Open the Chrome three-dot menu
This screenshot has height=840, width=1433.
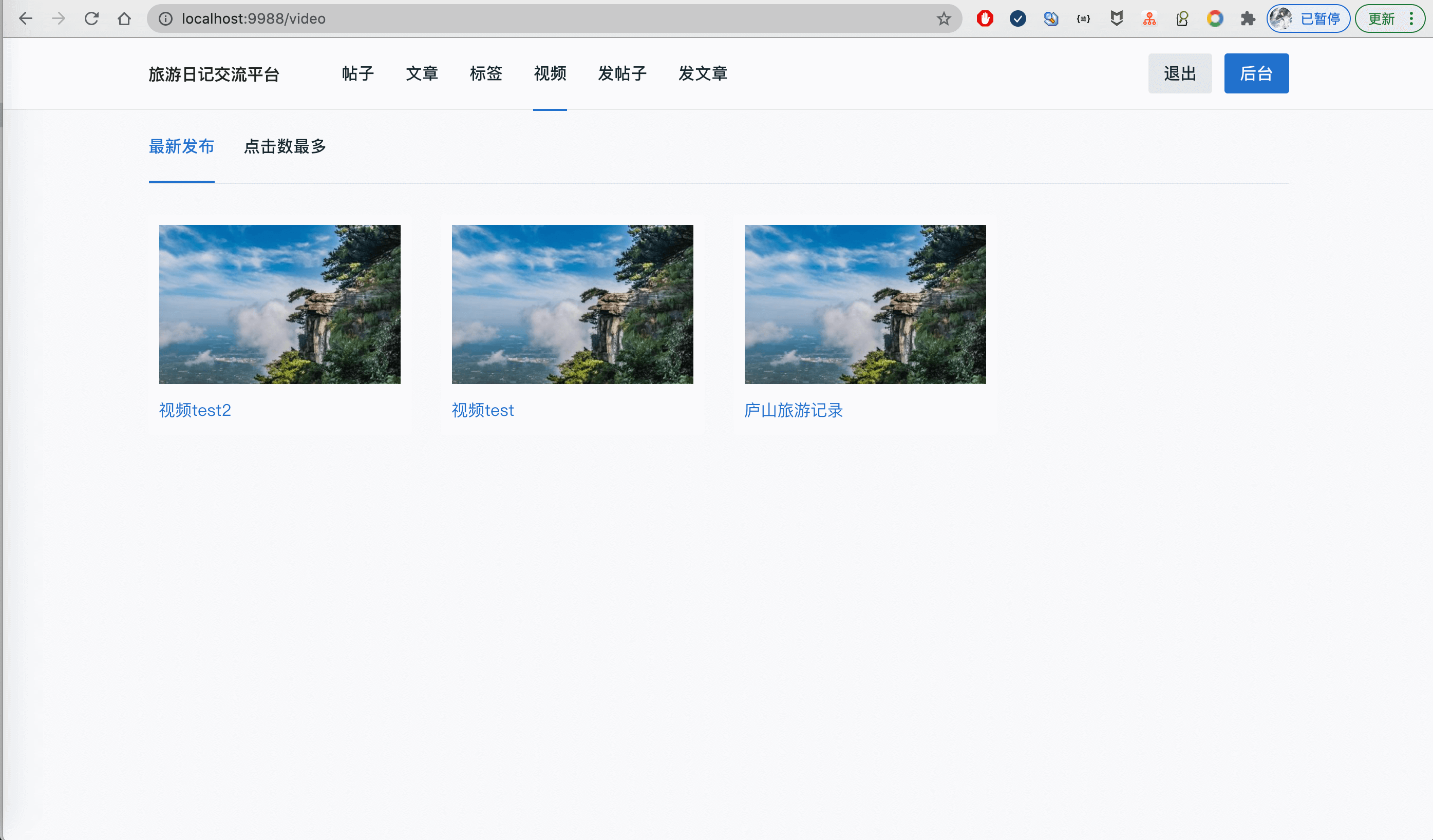pyautogui.click(x=1411, y=19)
